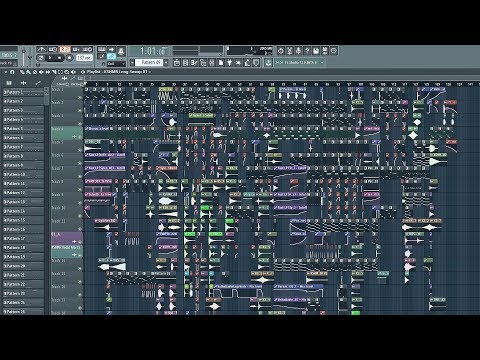The width and height of the screenshot is (480, 360).
Task: Toggle the Playlist magnet snap icon
Action: click(12, 72)
